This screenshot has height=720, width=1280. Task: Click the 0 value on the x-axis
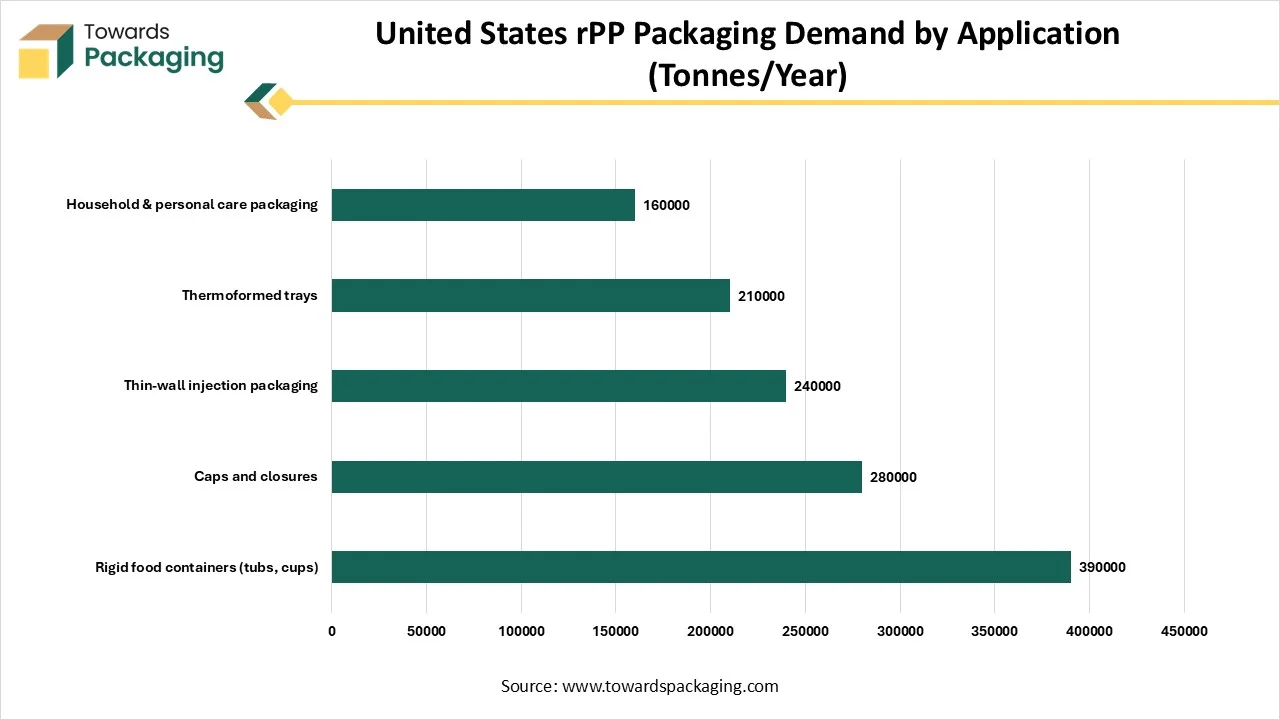331,631
